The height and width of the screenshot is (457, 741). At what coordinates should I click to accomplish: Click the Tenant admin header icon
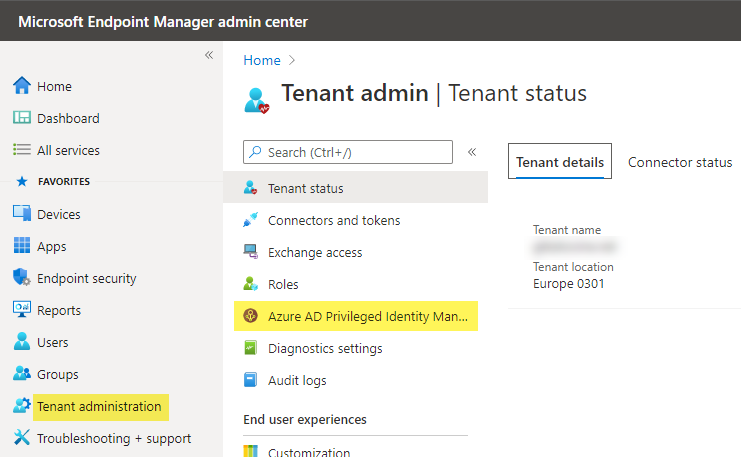[x=257, y=101]
